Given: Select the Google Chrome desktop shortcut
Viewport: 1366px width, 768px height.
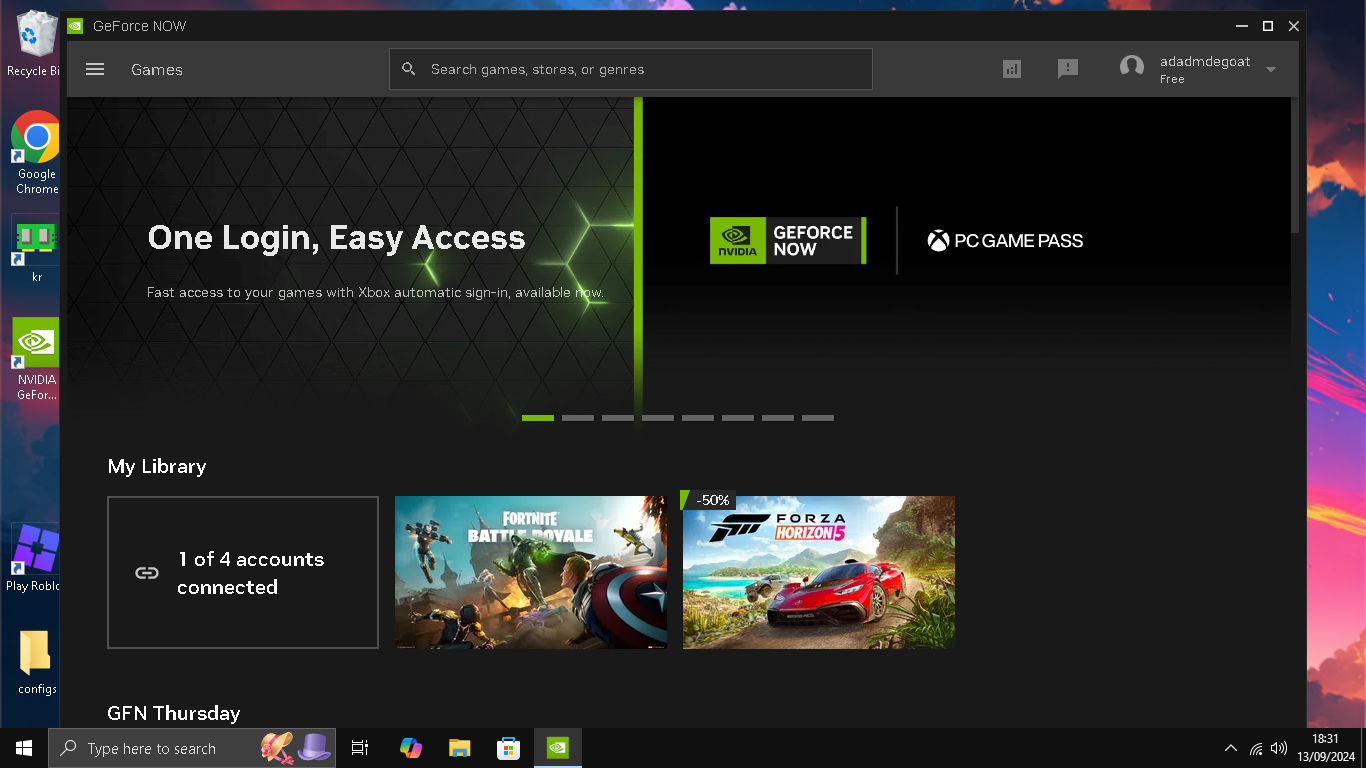Looking at the screenshot, I should pyautogui.click(x=35, y=153).
